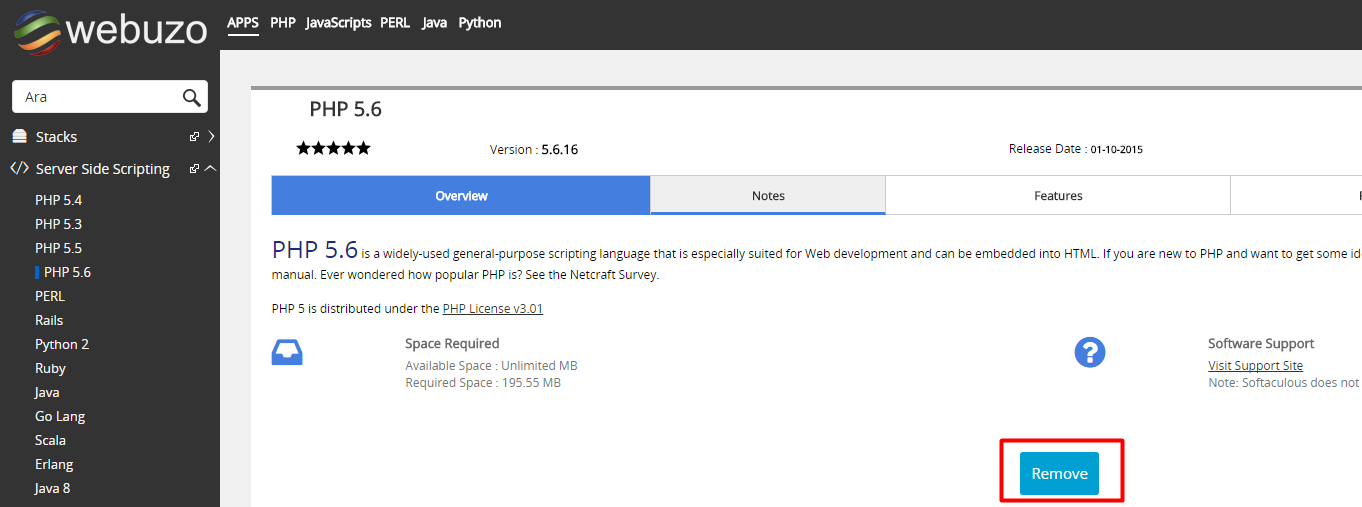The image size is (1362, 507).
Task: Click the Version 5.6.16 text
Action: point(534,150)
